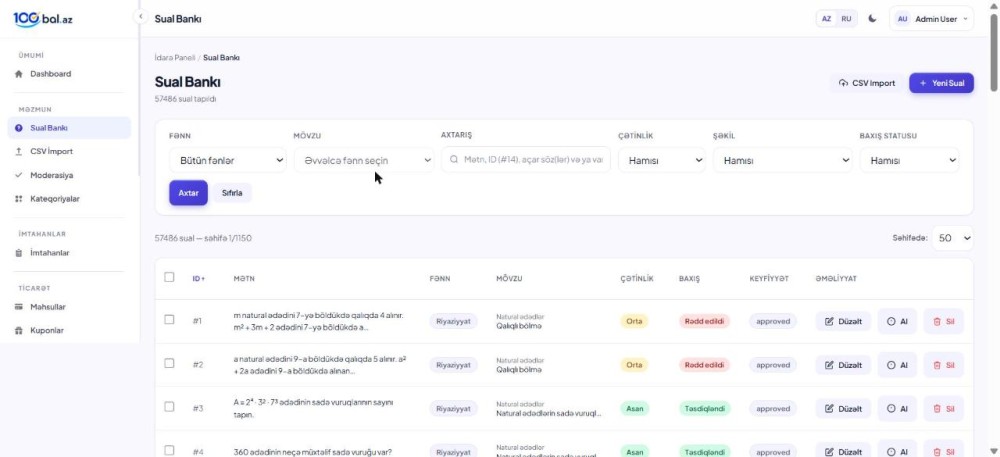The height and width of the screenshot is (457, 1000).
Task: Click the CSV Import button at top
Action: (x=867, y=83)
